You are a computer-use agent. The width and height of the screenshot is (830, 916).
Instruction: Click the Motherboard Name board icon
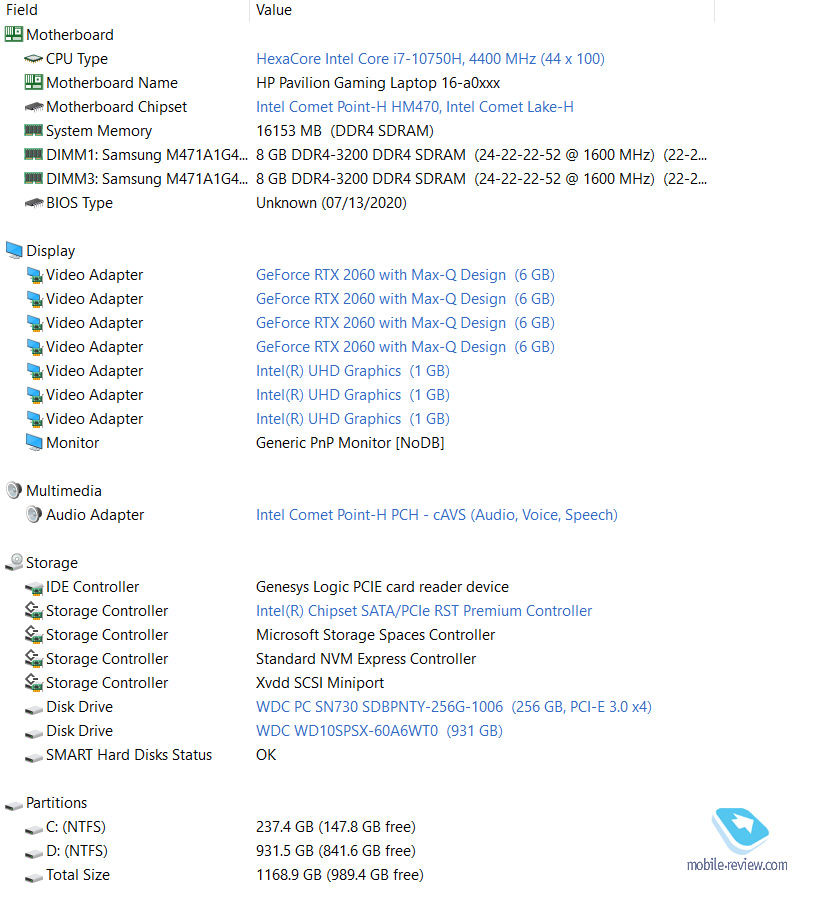pos(33,82)
